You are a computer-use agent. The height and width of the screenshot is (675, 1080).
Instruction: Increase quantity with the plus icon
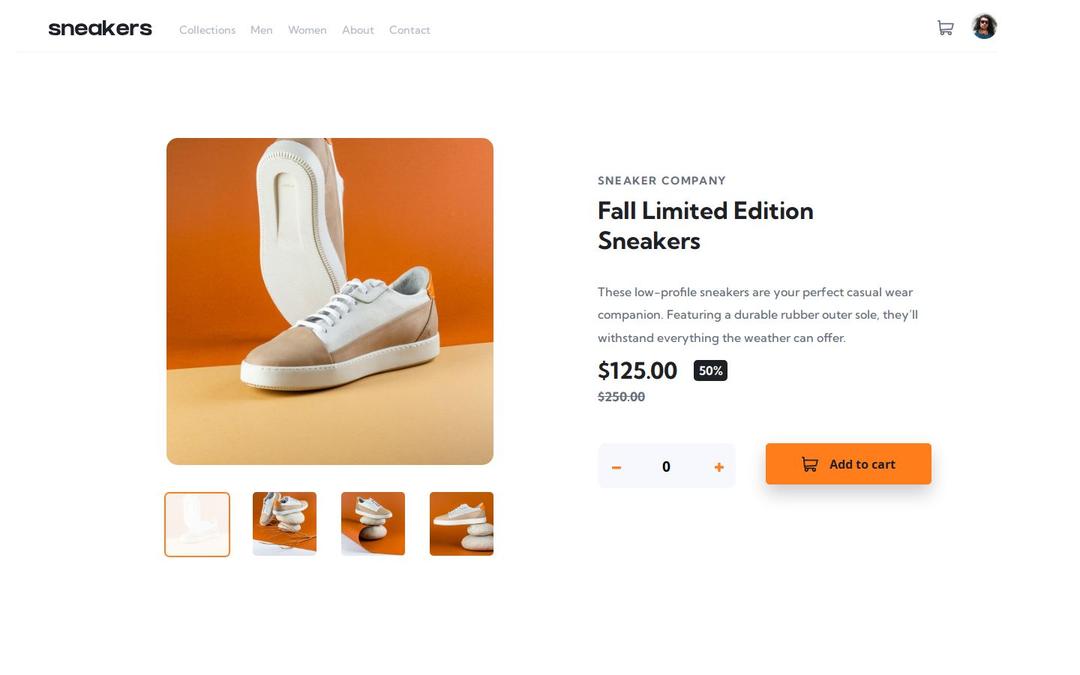point(719,467)
